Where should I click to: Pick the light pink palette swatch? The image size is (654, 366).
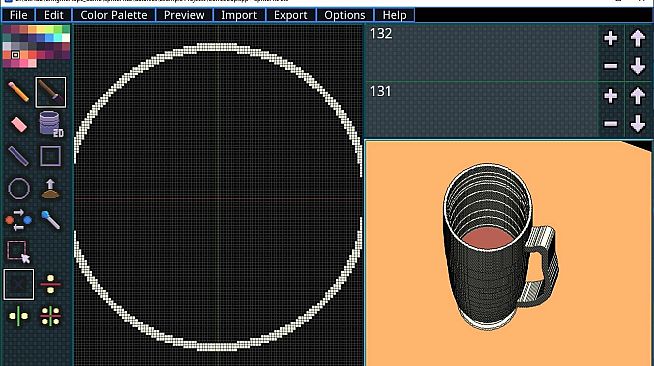coord(32,63)
